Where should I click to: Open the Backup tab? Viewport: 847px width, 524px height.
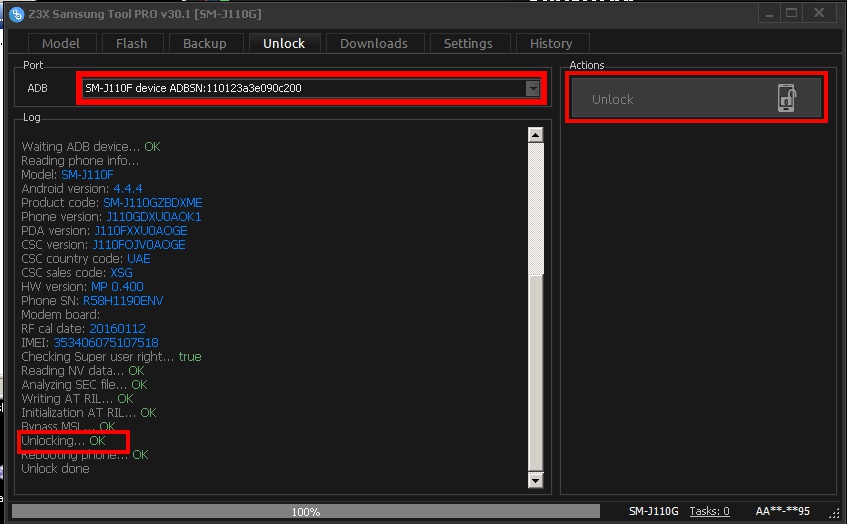coord(205,43)
